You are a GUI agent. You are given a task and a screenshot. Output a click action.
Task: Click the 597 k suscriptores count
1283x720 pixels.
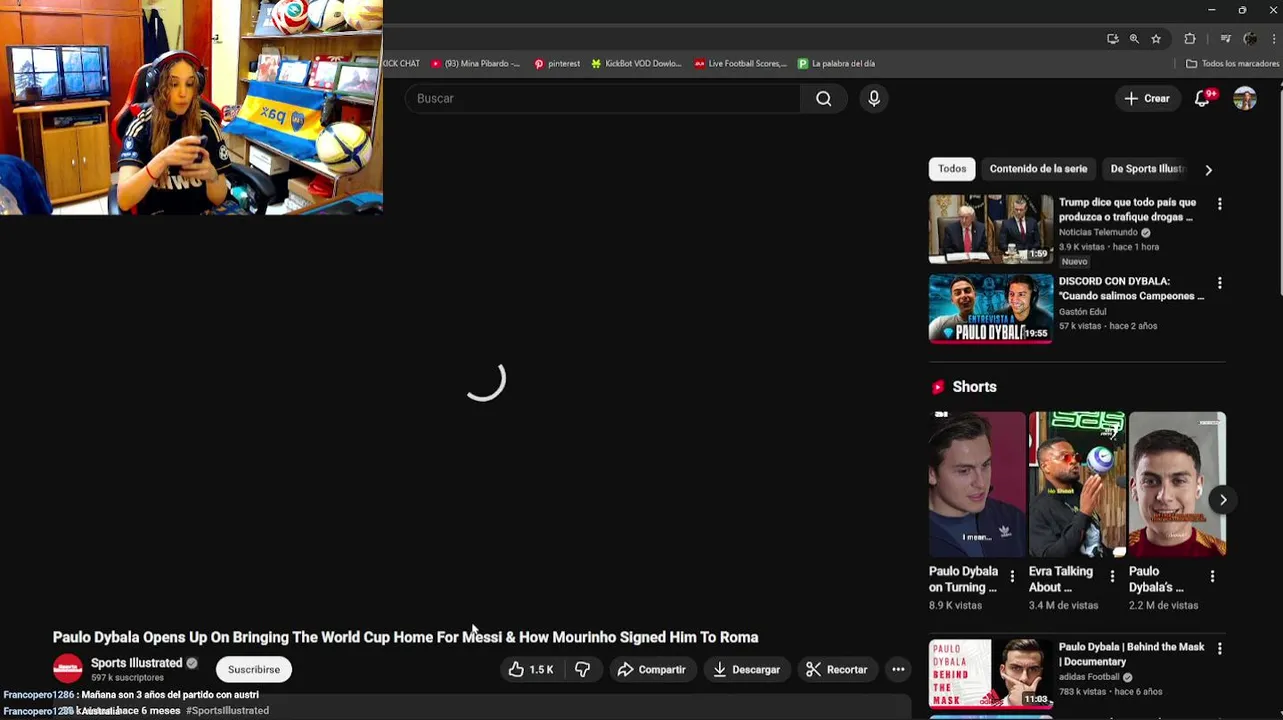(x=127, y=678)
